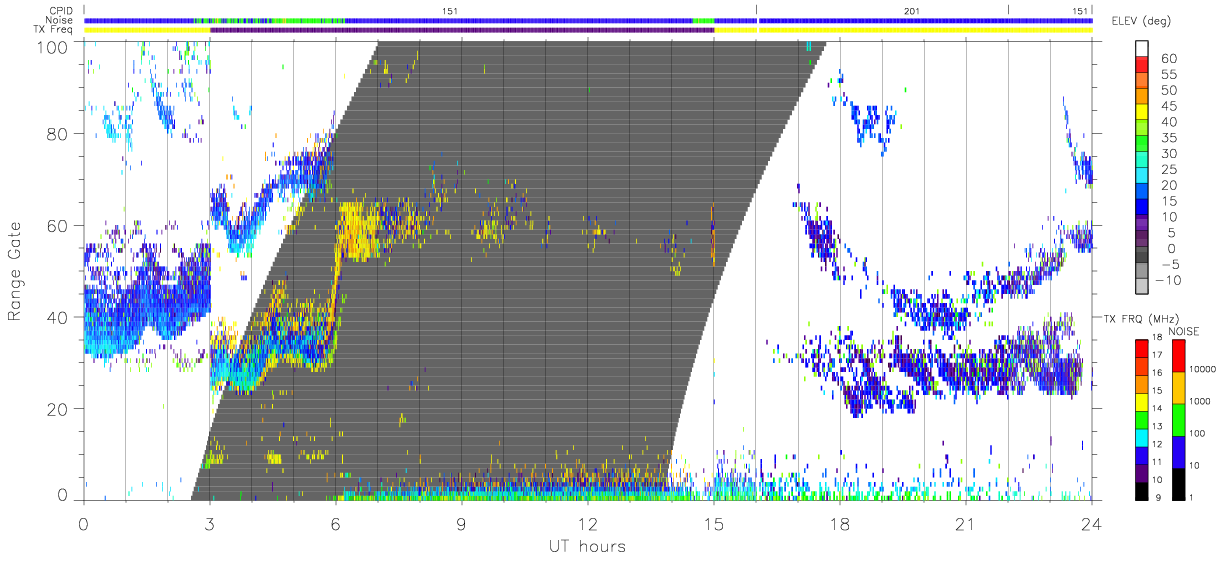Viewport: 1228px width, 567px height.
Task: Click the 3 label on UT hours axis
Action: click(209, 523)
